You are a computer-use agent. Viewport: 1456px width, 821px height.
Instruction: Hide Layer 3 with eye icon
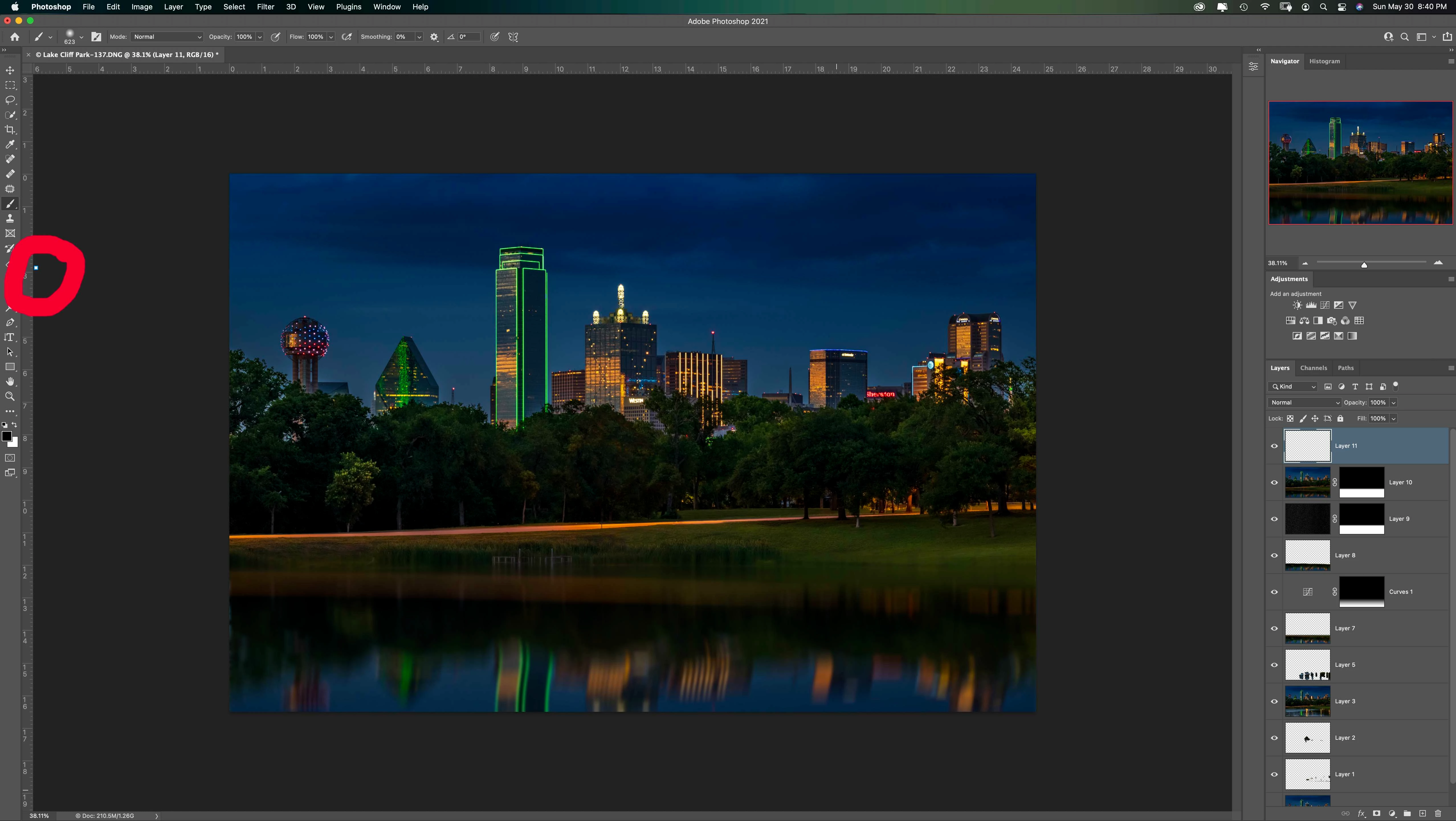tap(1274, 701)
